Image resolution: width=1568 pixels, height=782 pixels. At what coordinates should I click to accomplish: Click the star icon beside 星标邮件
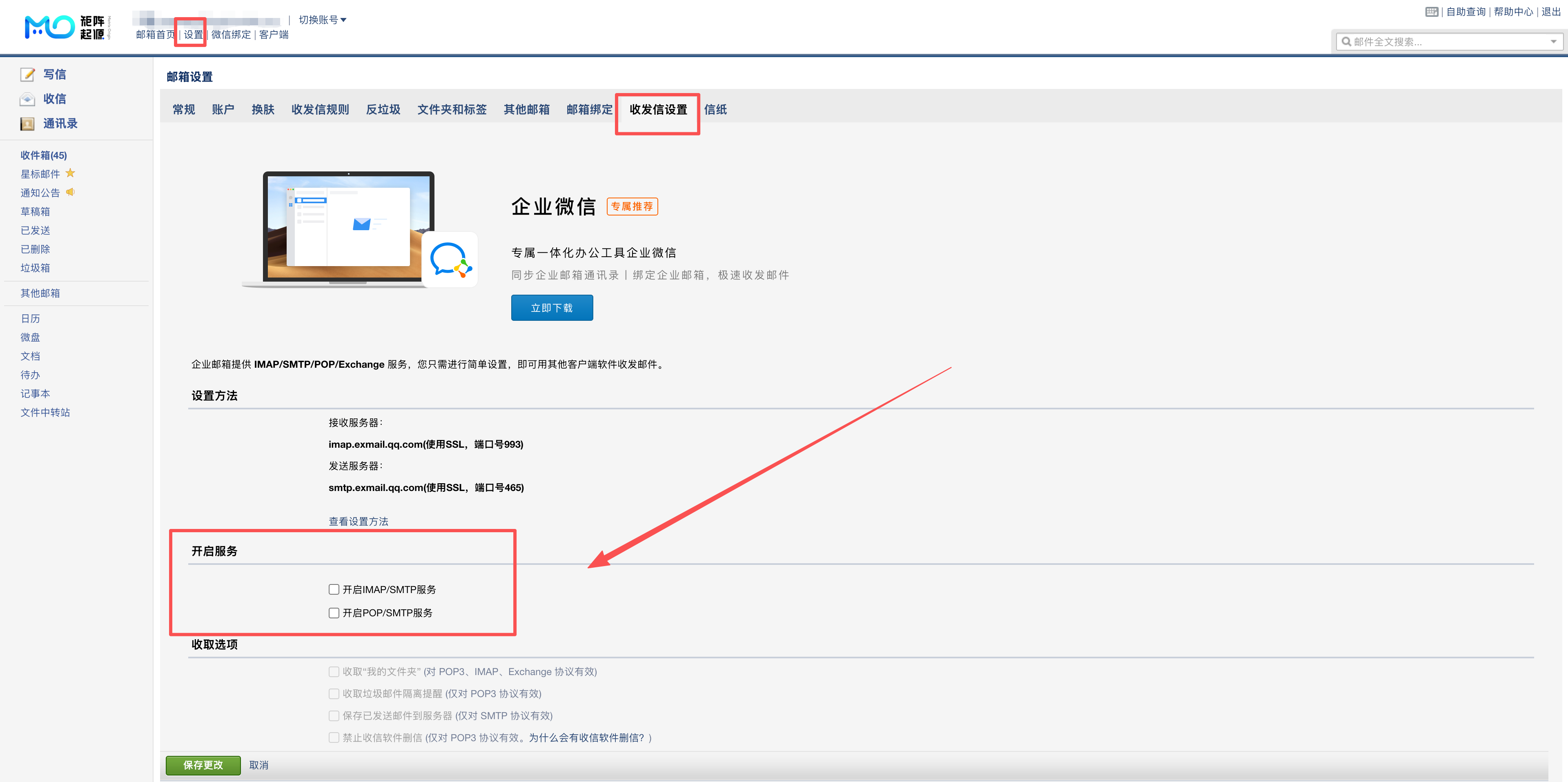(x=70, y=173)
